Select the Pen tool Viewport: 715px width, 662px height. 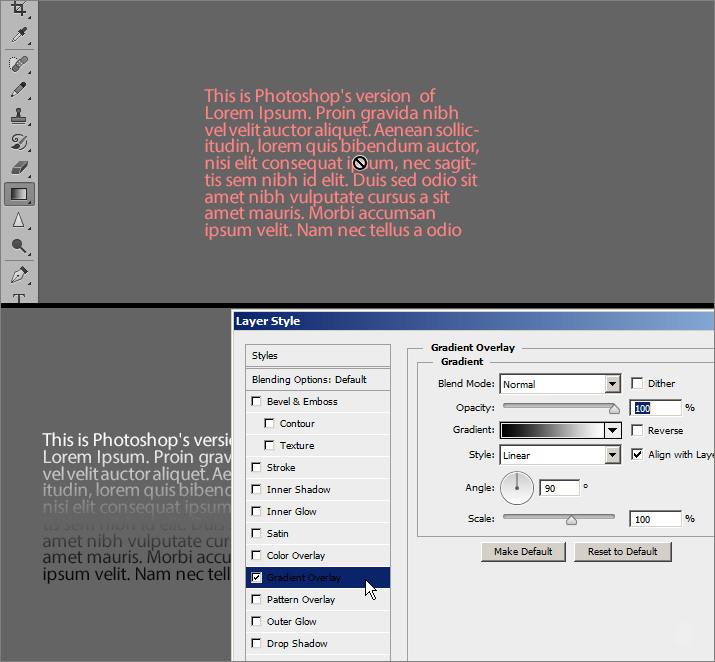pyautogui.click(x=19, y=273)
